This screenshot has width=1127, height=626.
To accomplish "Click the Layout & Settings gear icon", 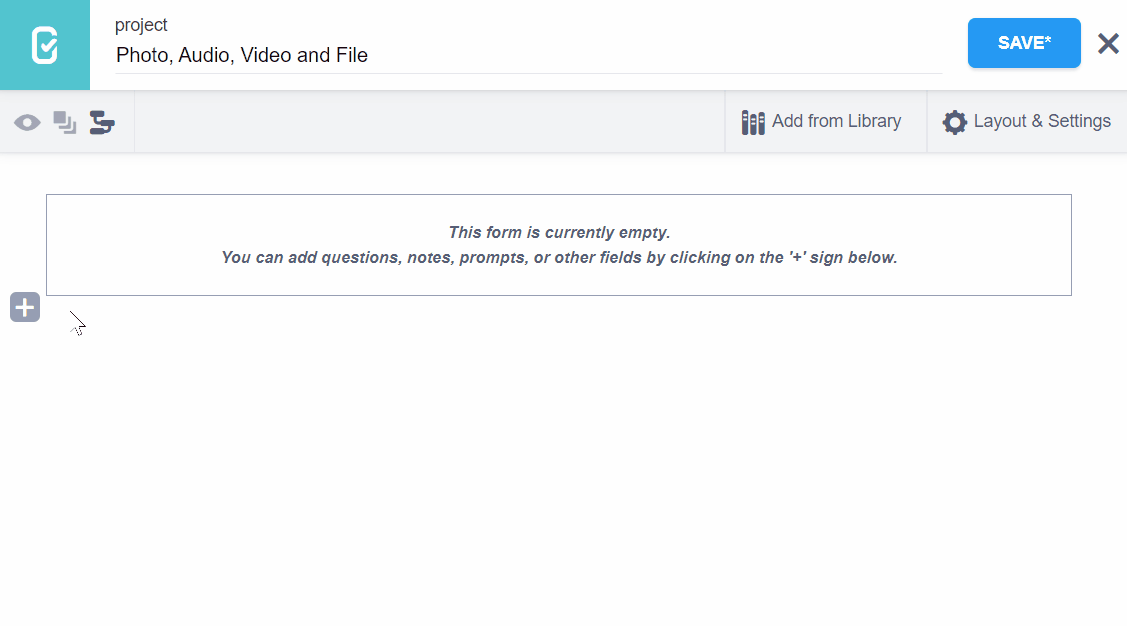I will tap(955, 122).
